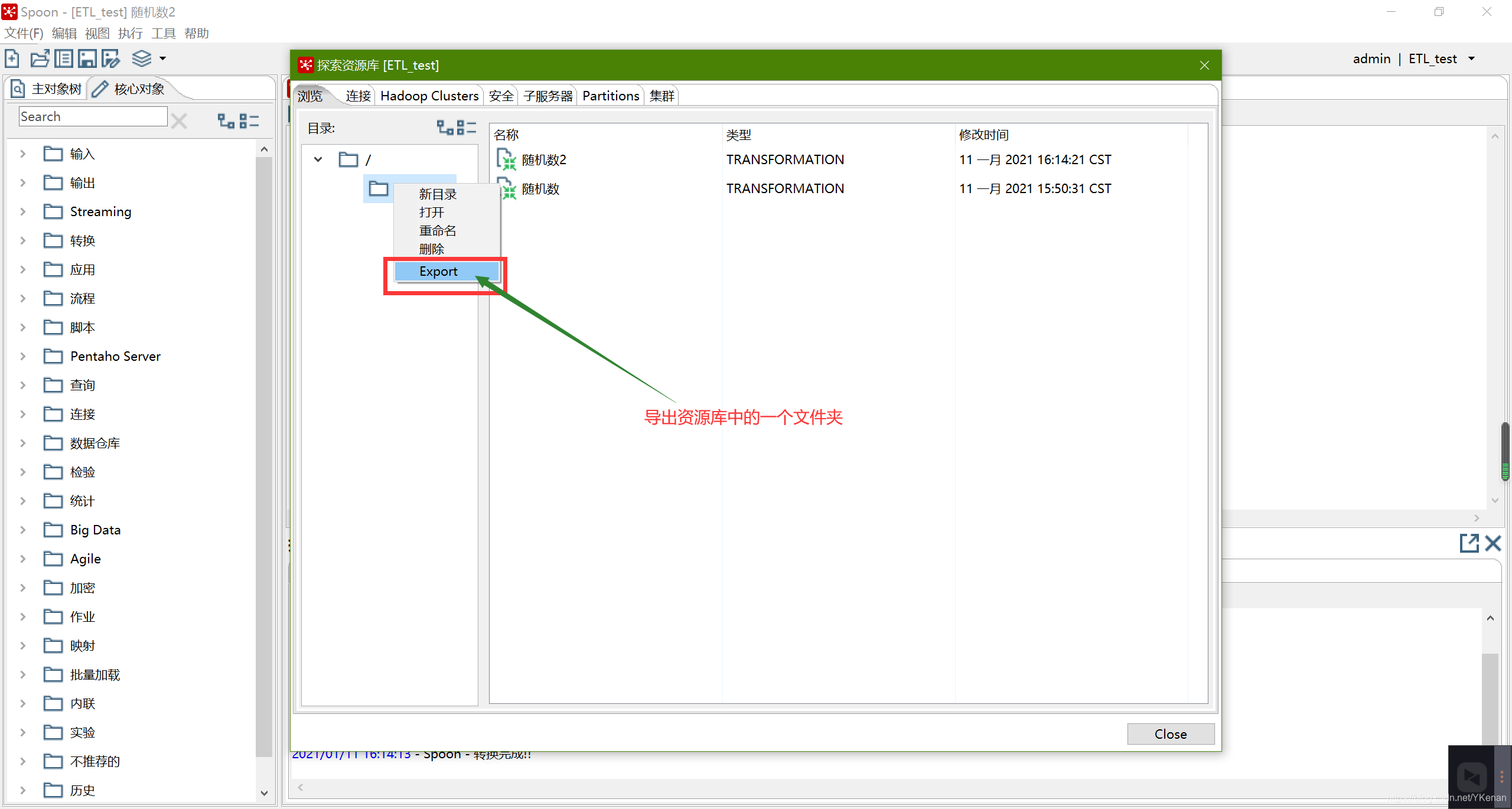Close the execution results panel
The width and height of the screenshot is (1512, 809).
(x=1493, y=543)
